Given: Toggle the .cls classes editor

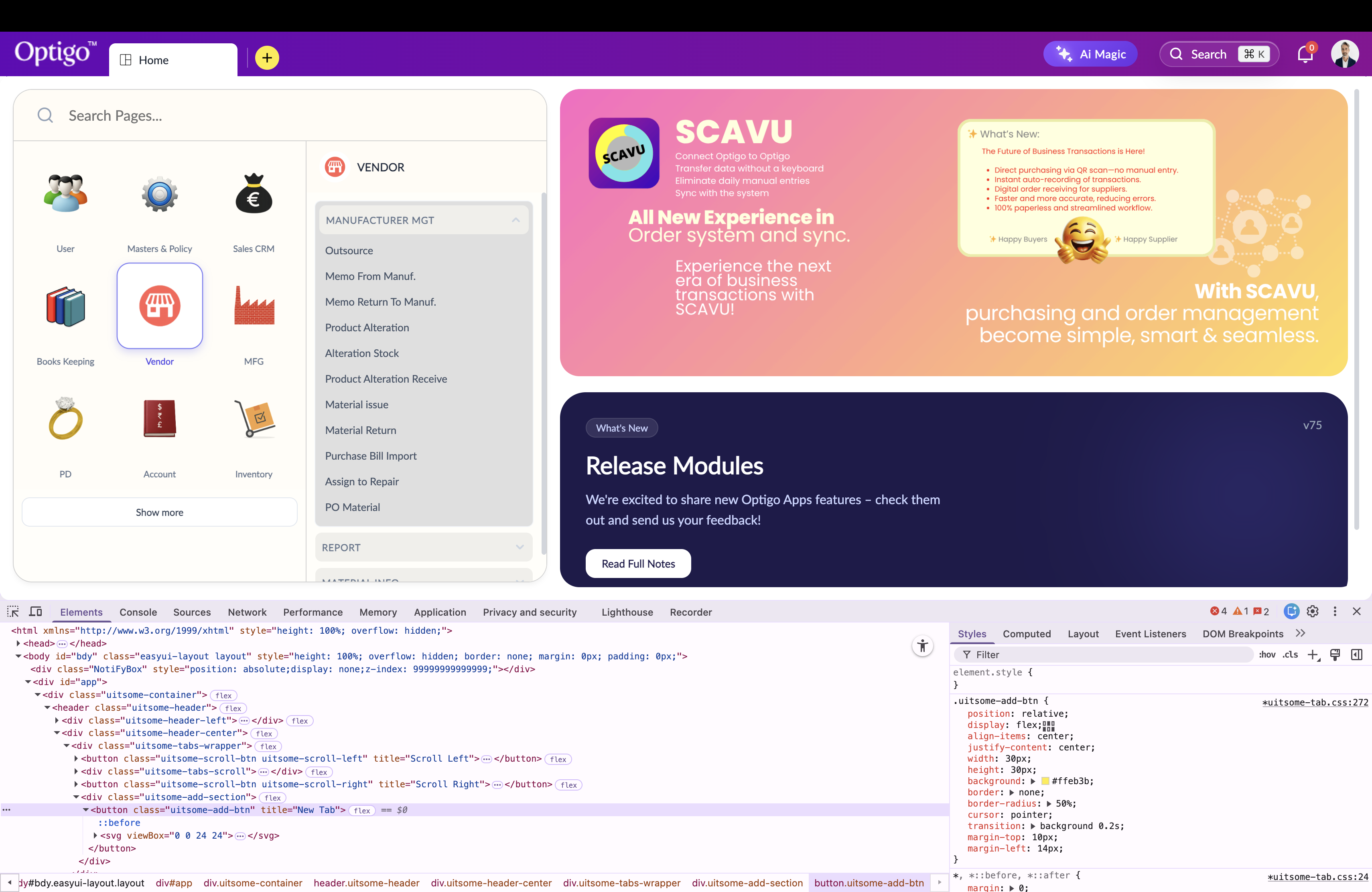Looking at the screenshot, I should [x=1290, y=655].
